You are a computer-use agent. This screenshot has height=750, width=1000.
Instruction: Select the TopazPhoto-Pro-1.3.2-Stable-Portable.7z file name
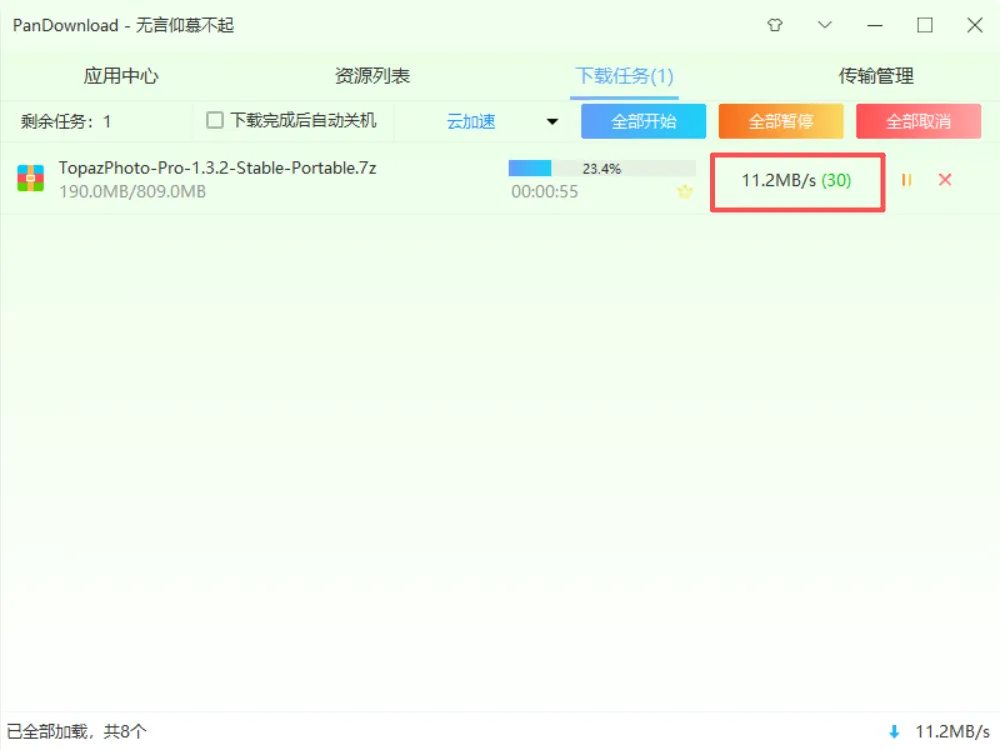(217, 168)
